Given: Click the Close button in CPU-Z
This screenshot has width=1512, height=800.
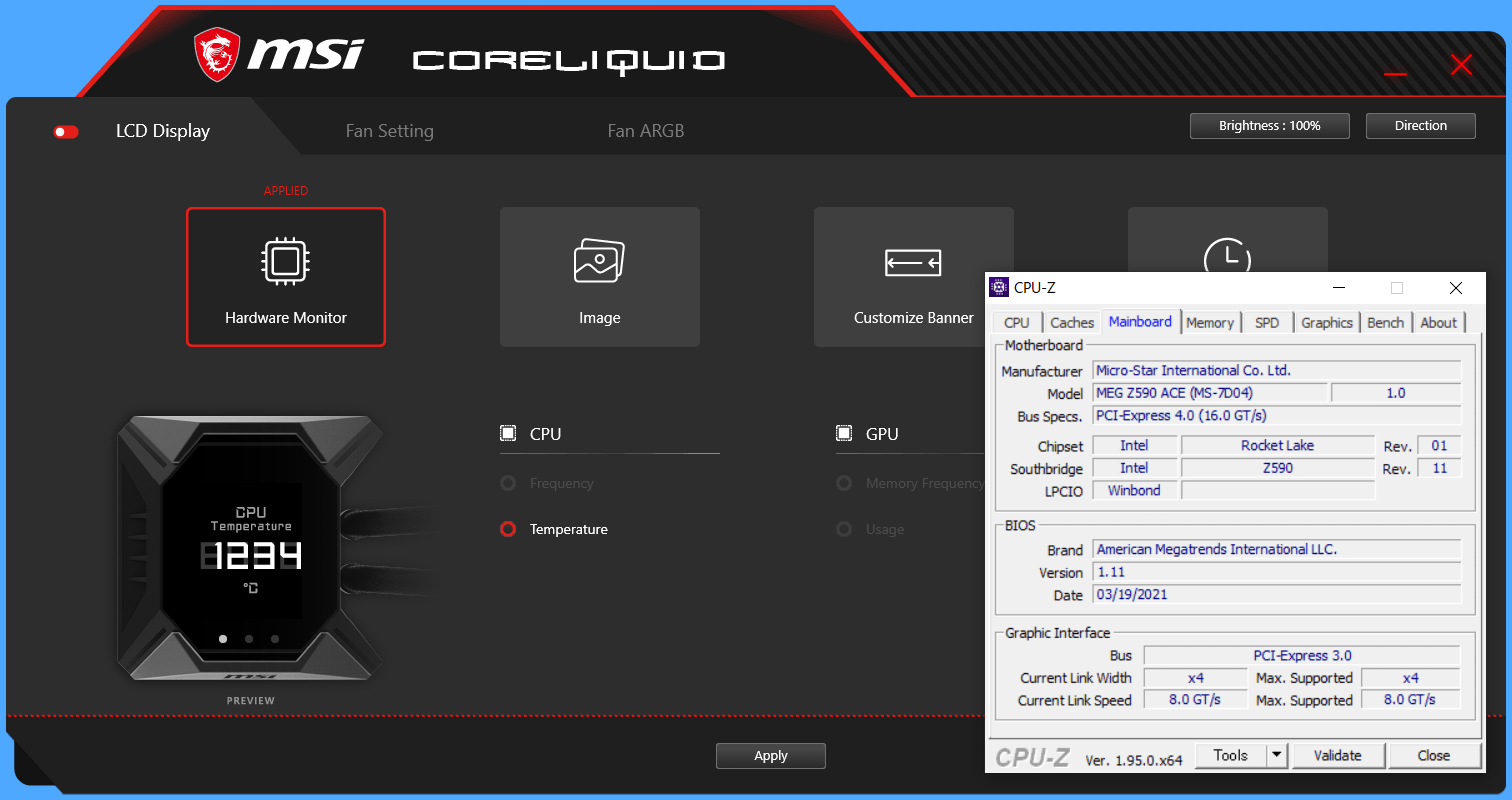Looking at the screenshot, I should 1434,756.
